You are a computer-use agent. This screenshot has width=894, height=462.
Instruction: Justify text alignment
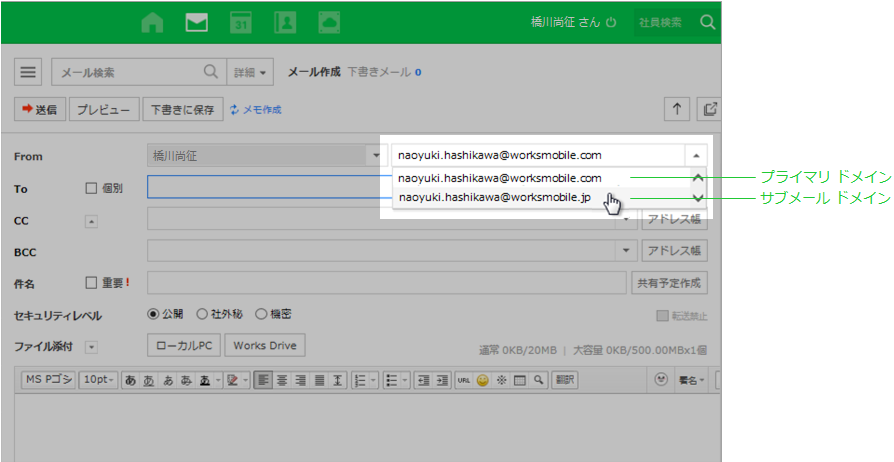(319, 380)
